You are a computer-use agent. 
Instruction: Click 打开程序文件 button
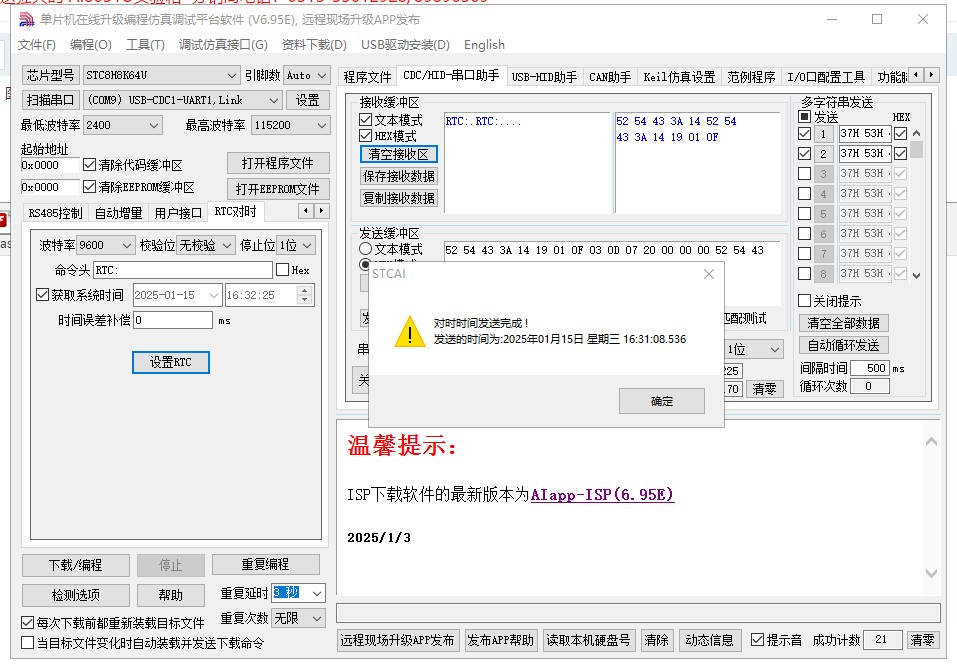click(x=278, y=164)
